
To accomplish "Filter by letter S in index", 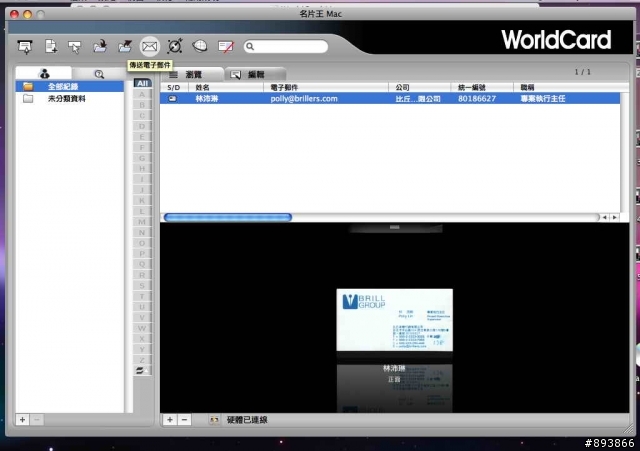I will coord(142,285).
